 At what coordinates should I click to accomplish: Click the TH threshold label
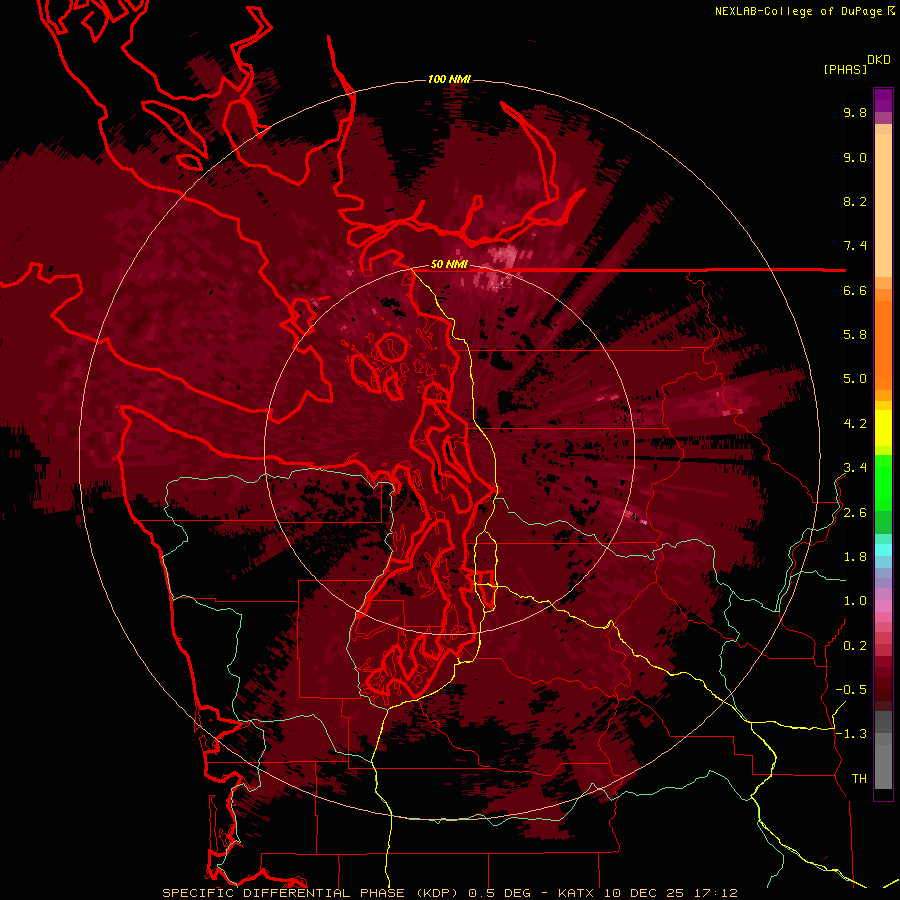pos(859,779)
